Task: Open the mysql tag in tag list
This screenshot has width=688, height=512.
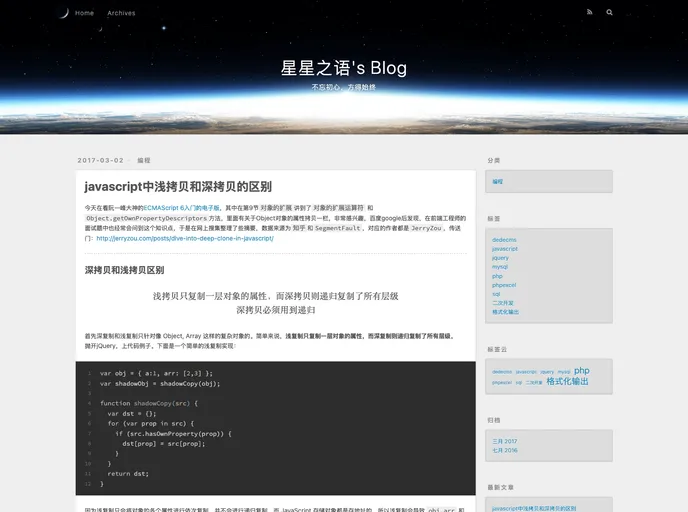Action: [x=500, y=267]
